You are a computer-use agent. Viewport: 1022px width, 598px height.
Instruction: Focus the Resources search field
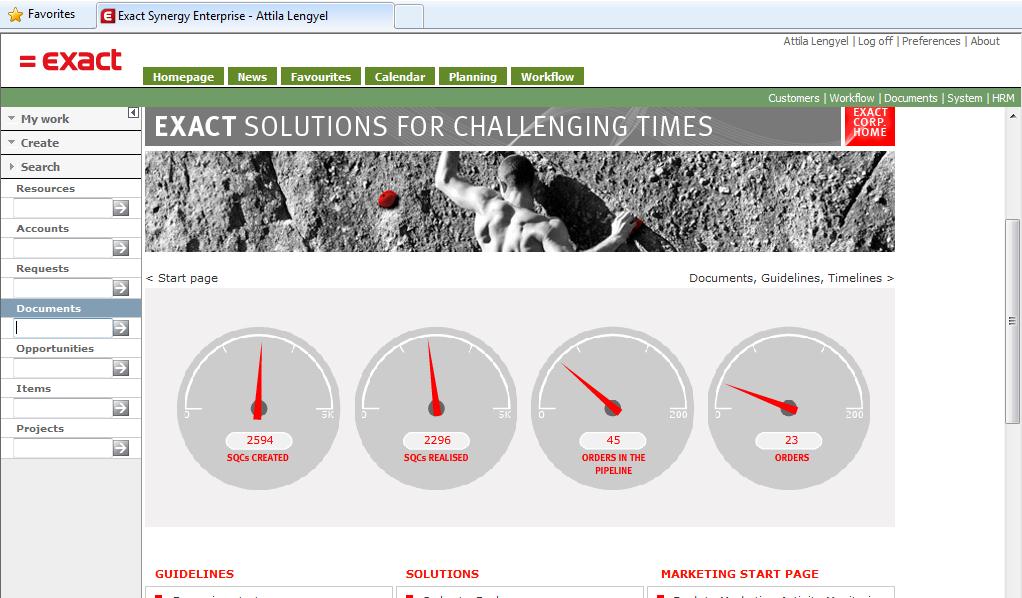pyautogui.click(x=63, y=208)
